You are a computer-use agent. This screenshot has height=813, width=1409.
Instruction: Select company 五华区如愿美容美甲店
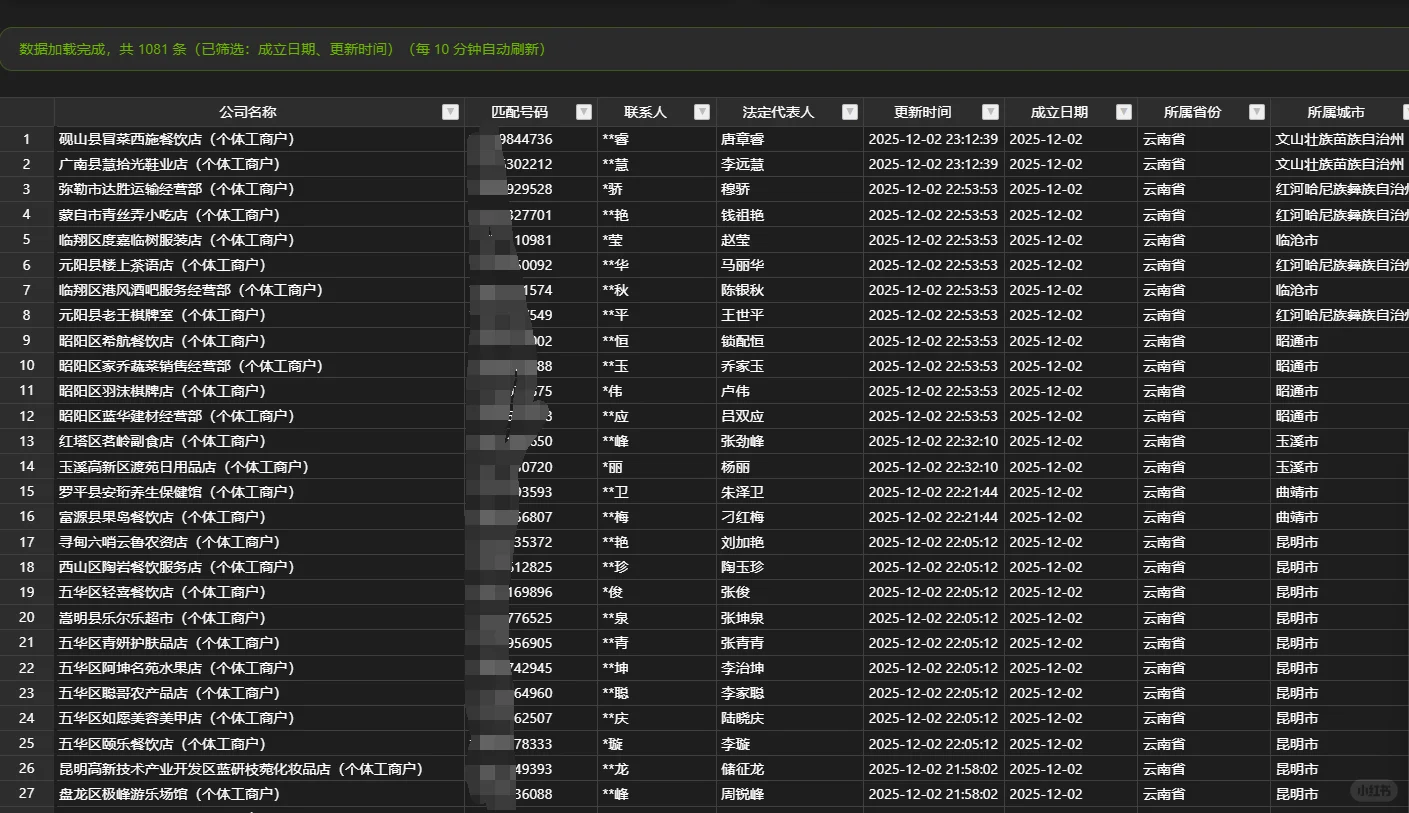pyautogui.click(x=177, y=718)
